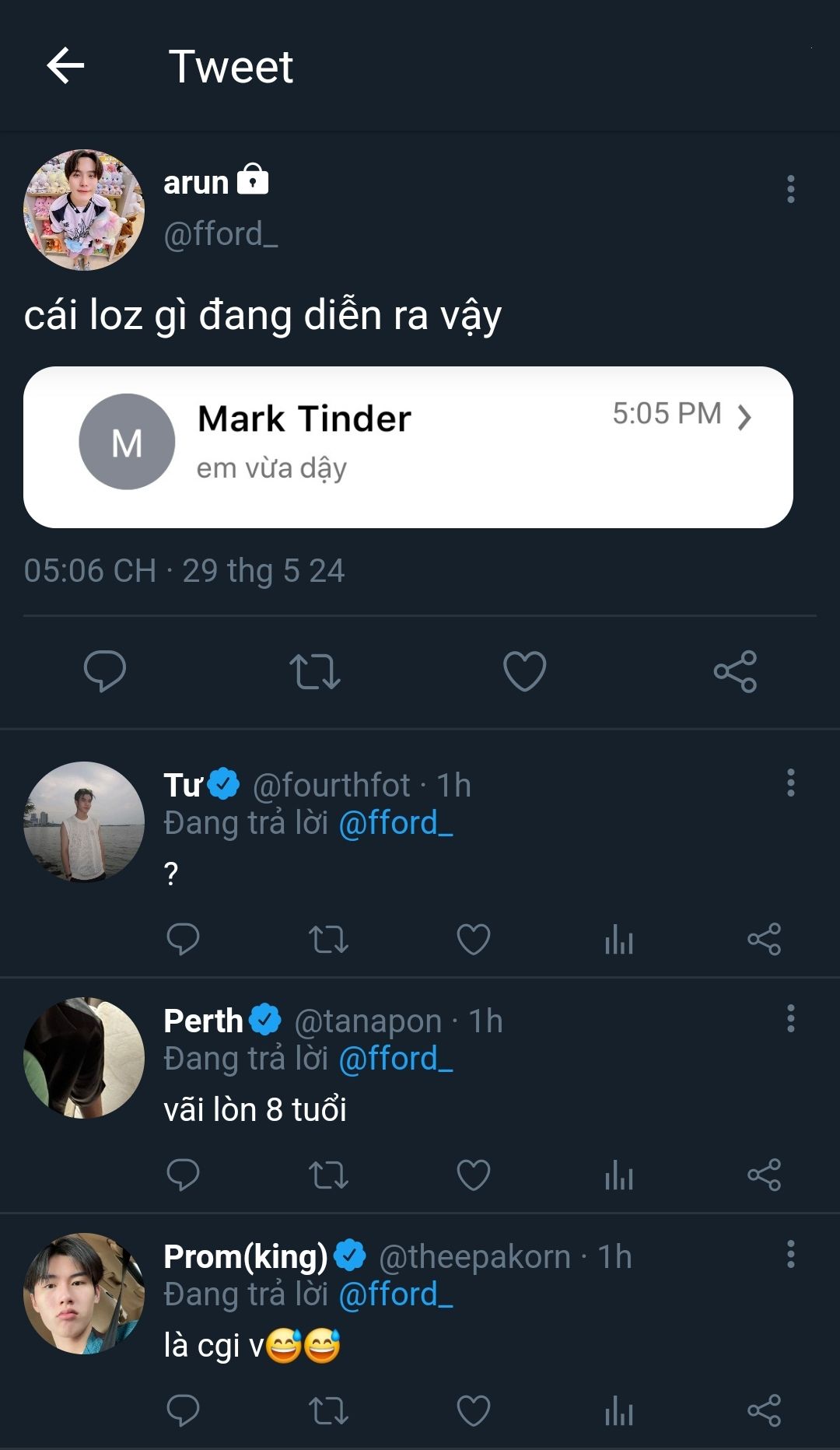
Task: Open more options on Tư's reply
Action: (791, 783)
